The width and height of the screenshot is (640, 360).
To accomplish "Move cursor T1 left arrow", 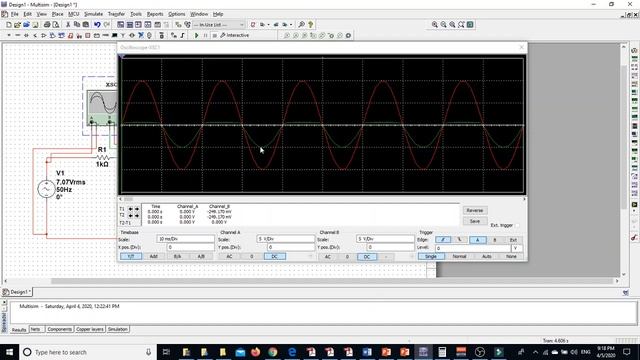I will pos(131,209).
